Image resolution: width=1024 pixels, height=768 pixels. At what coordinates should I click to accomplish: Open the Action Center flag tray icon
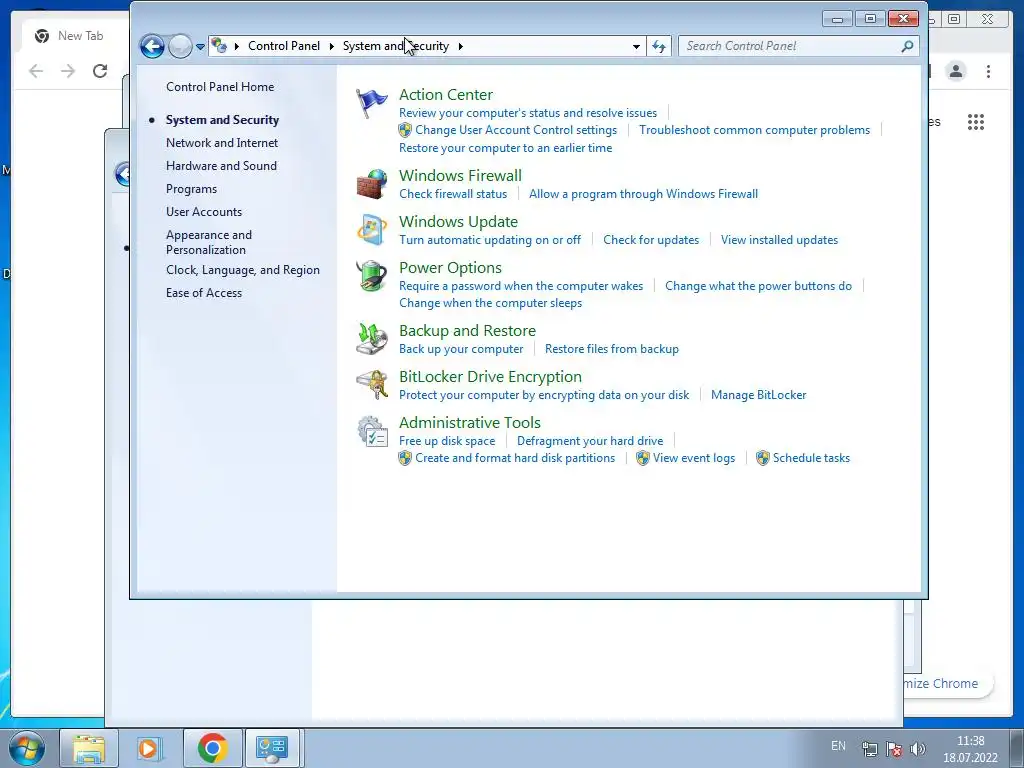893,749
